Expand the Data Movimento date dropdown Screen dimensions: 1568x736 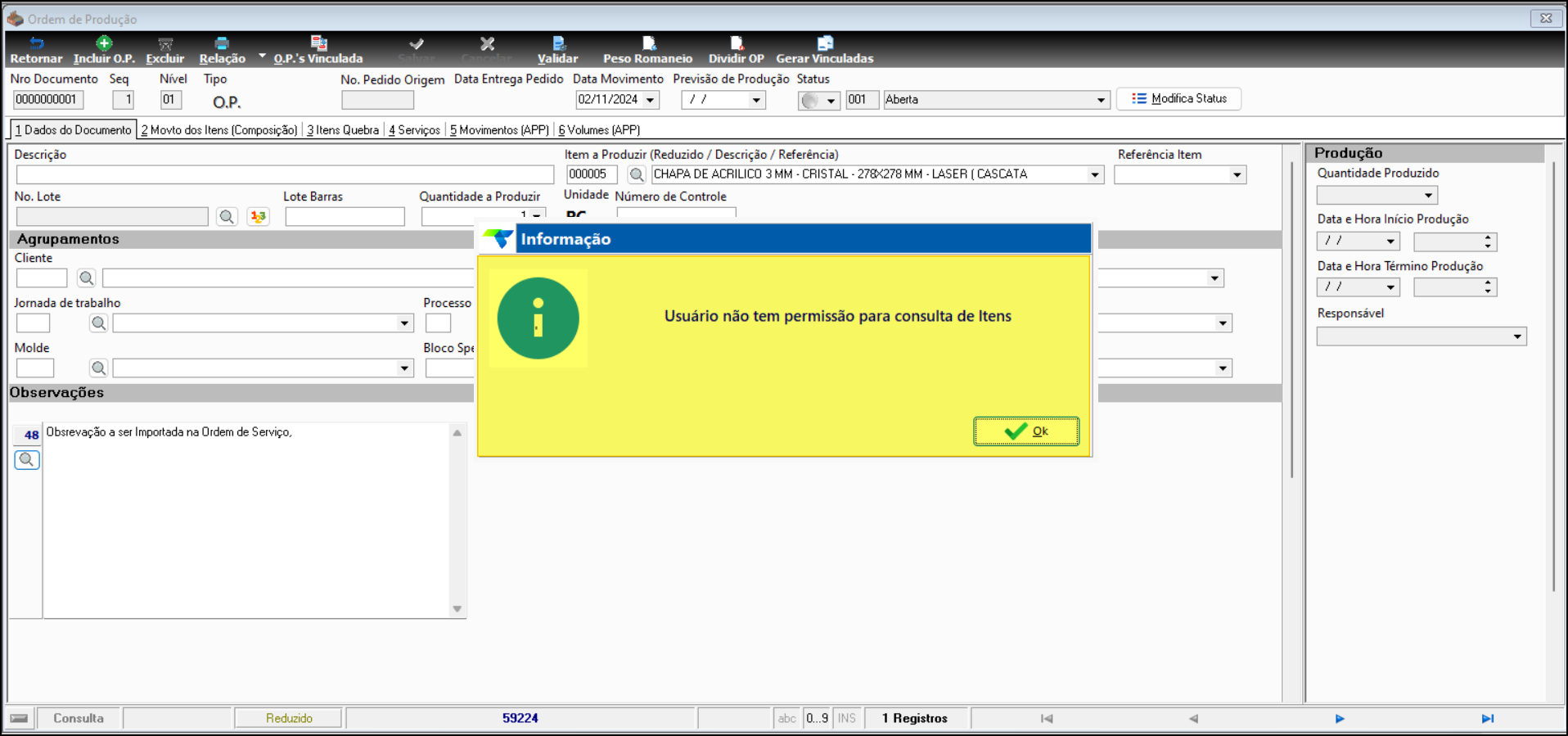pyautogui.click(x=651, y=100)
